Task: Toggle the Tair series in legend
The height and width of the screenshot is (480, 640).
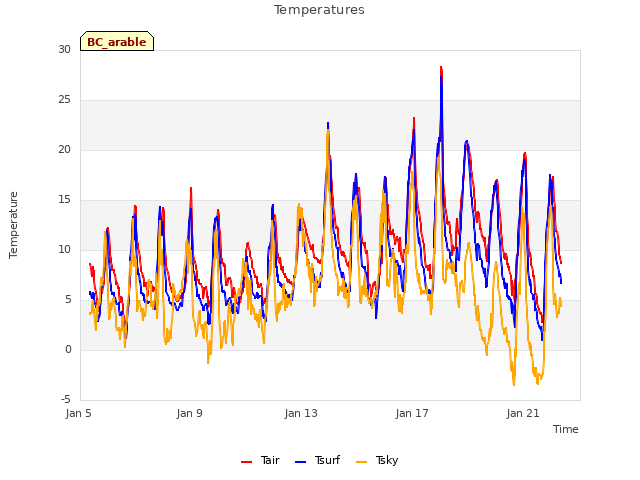Action: click(260, 460)
